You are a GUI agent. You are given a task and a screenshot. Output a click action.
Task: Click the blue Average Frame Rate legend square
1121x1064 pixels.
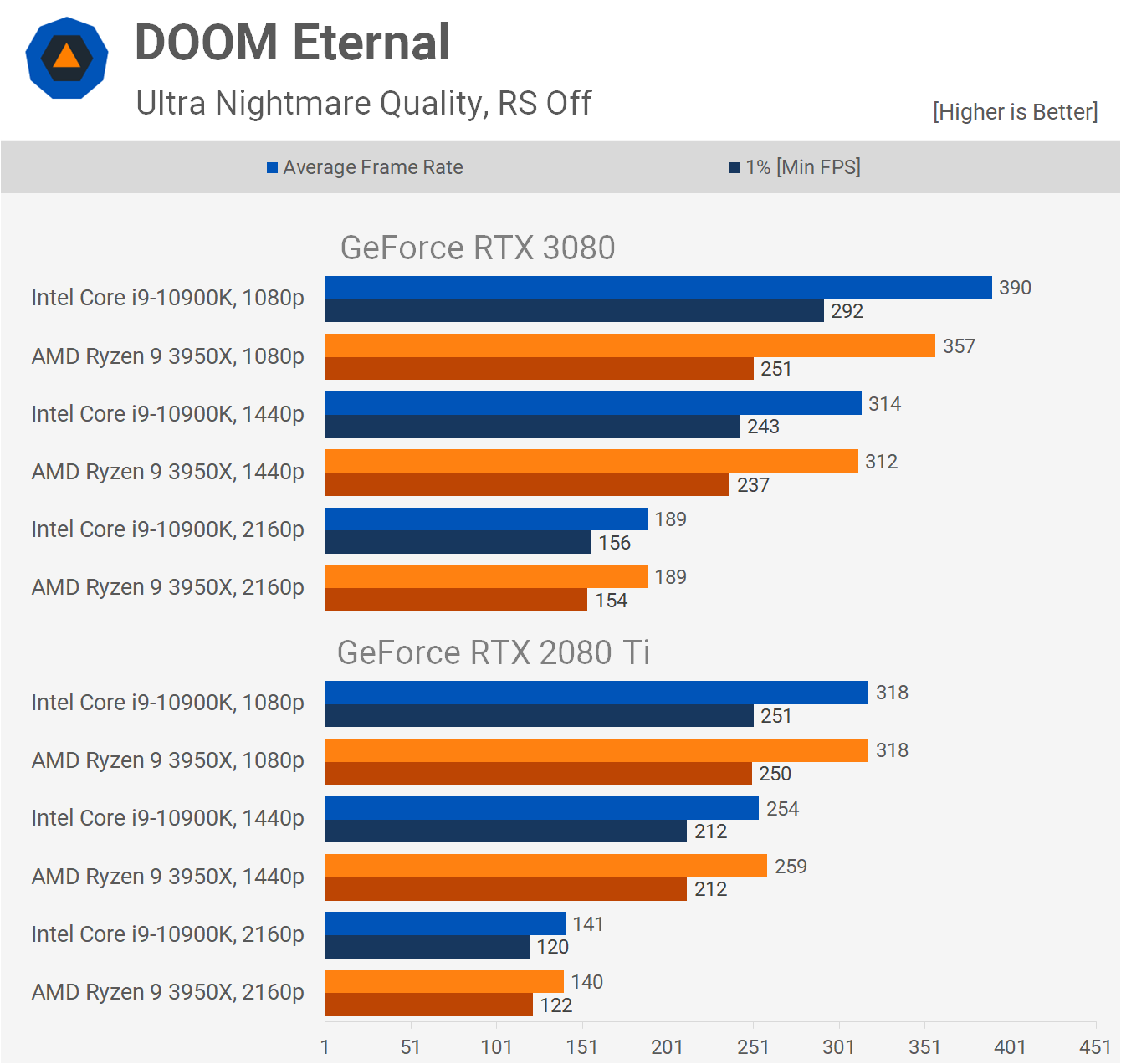pyautogui.click(x=272, y=168)
